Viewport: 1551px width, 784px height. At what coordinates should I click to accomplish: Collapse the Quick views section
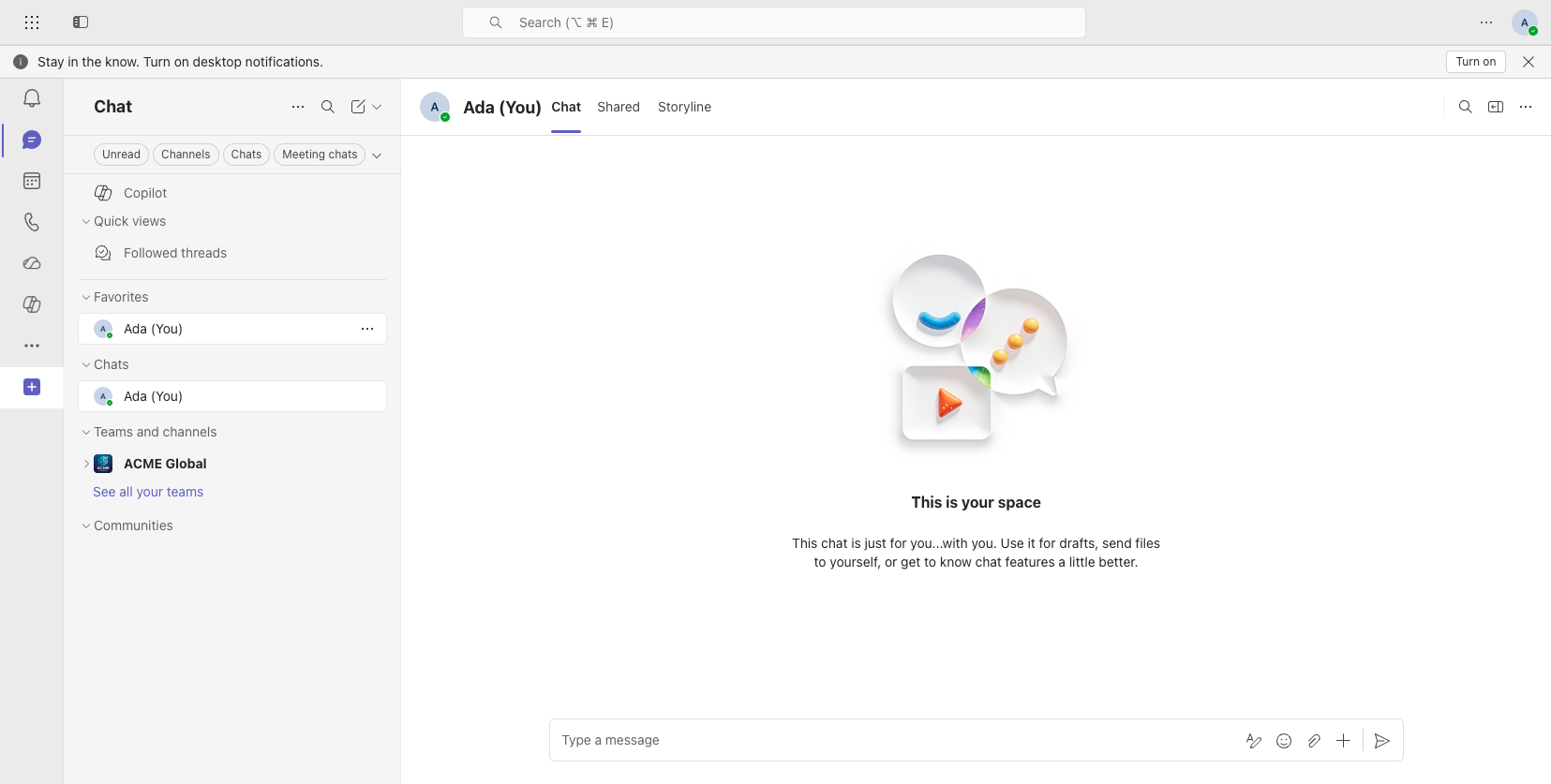pyautogui.click(x=86, y=222)
